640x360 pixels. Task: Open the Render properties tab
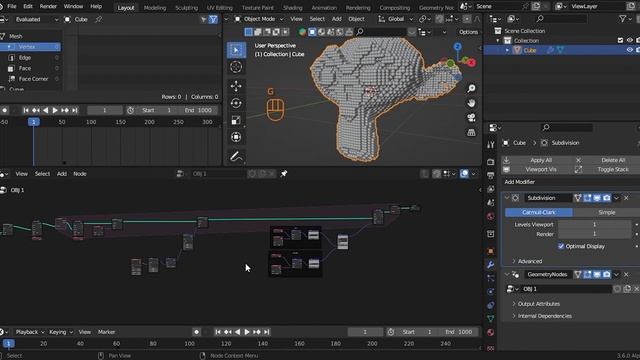click(x=491, y=162)
